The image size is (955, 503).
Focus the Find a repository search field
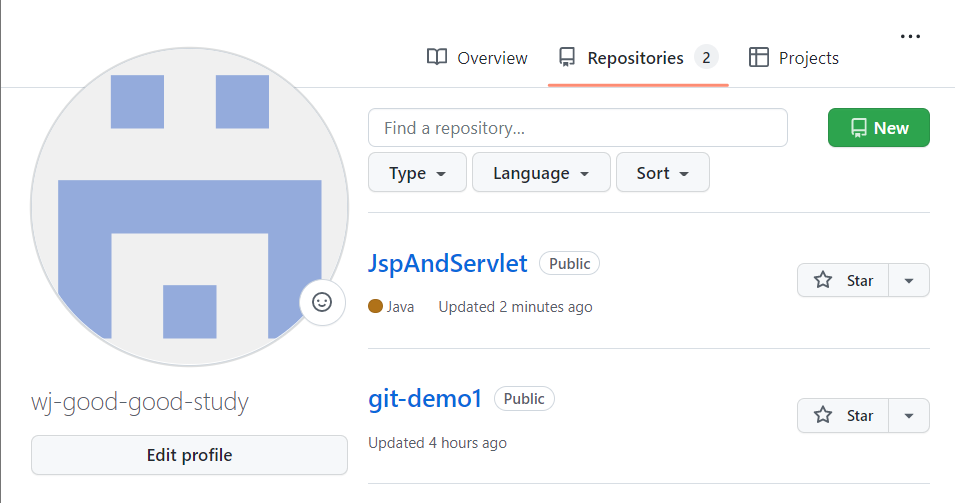coord(577,128)
